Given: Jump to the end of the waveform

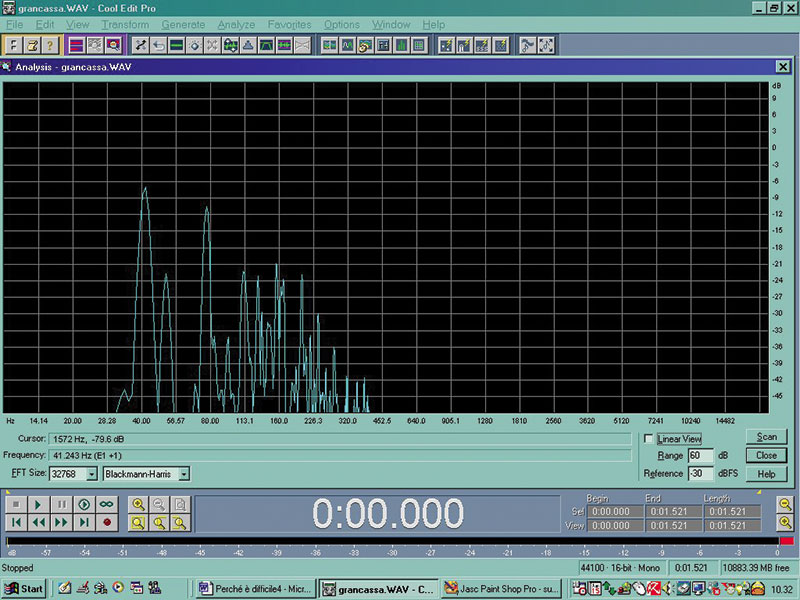Looking at the screenshot, I should pos(84,522).
